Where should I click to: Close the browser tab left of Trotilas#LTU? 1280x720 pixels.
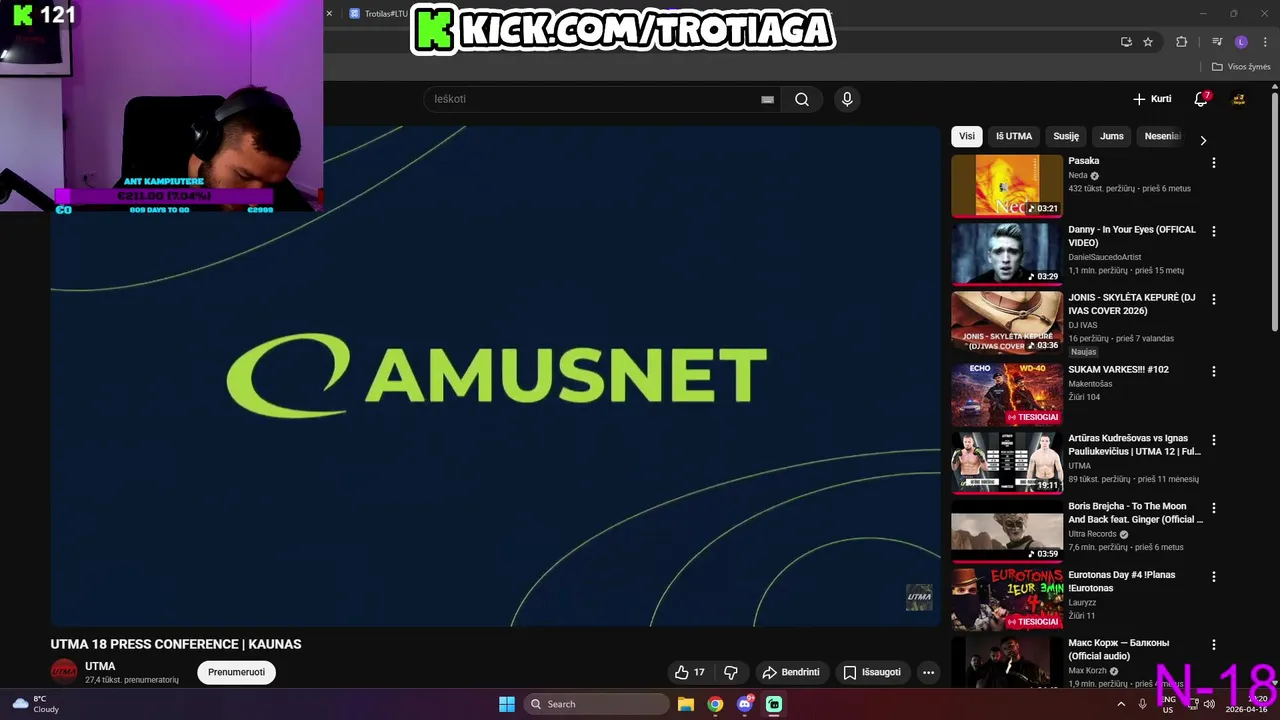329,14
